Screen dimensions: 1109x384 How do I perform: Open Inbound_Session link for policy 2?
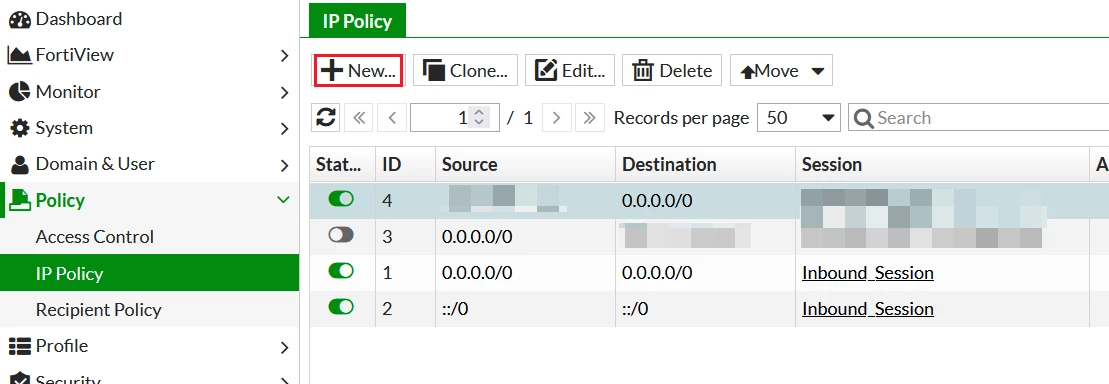pyautogui.click(x=868, y=309)
